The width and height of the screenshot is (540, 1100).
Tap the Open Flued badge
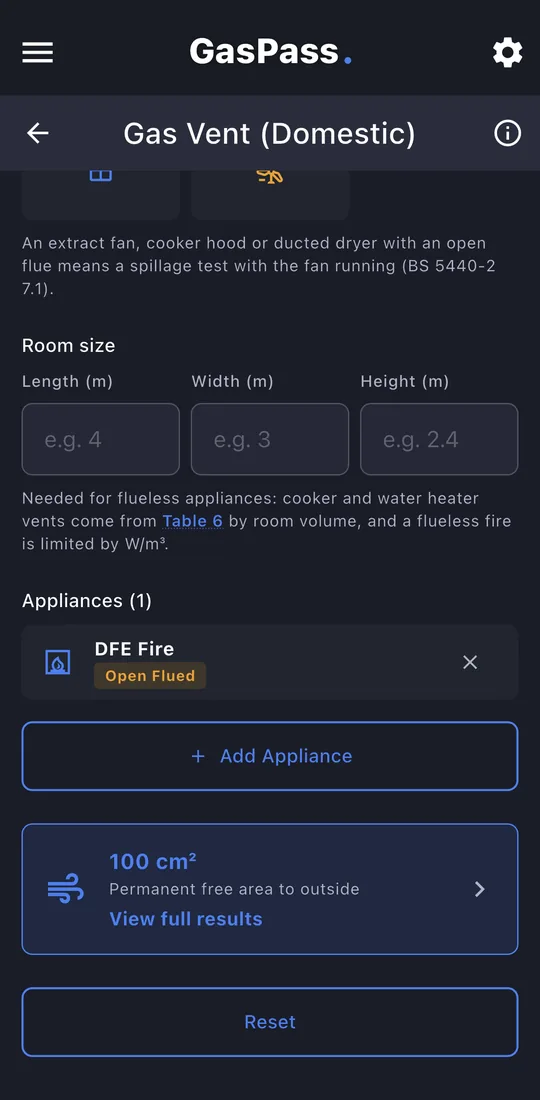pyautogui.click(x=150, y=676)
